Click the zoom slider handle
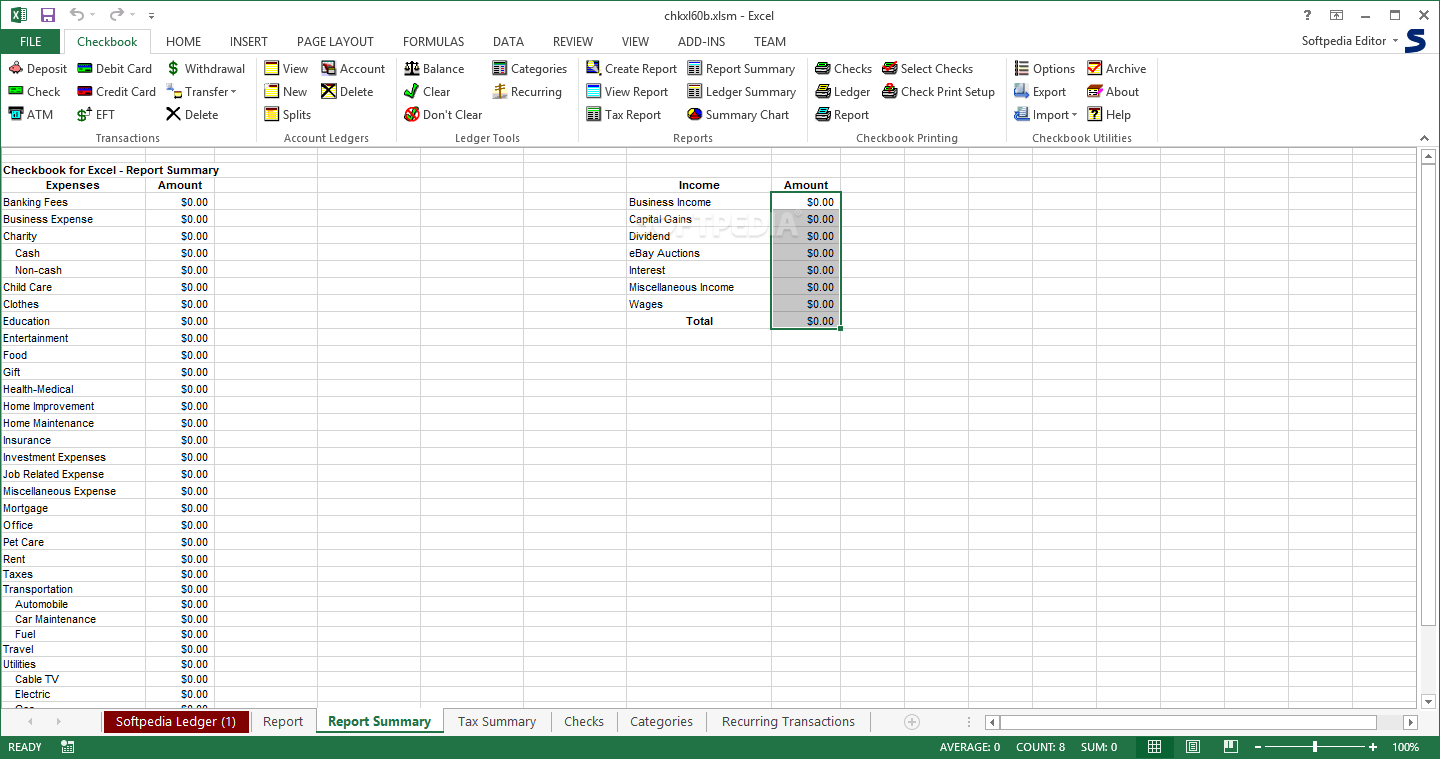This screenshot has width=1440, height=759. [1314, 747]
